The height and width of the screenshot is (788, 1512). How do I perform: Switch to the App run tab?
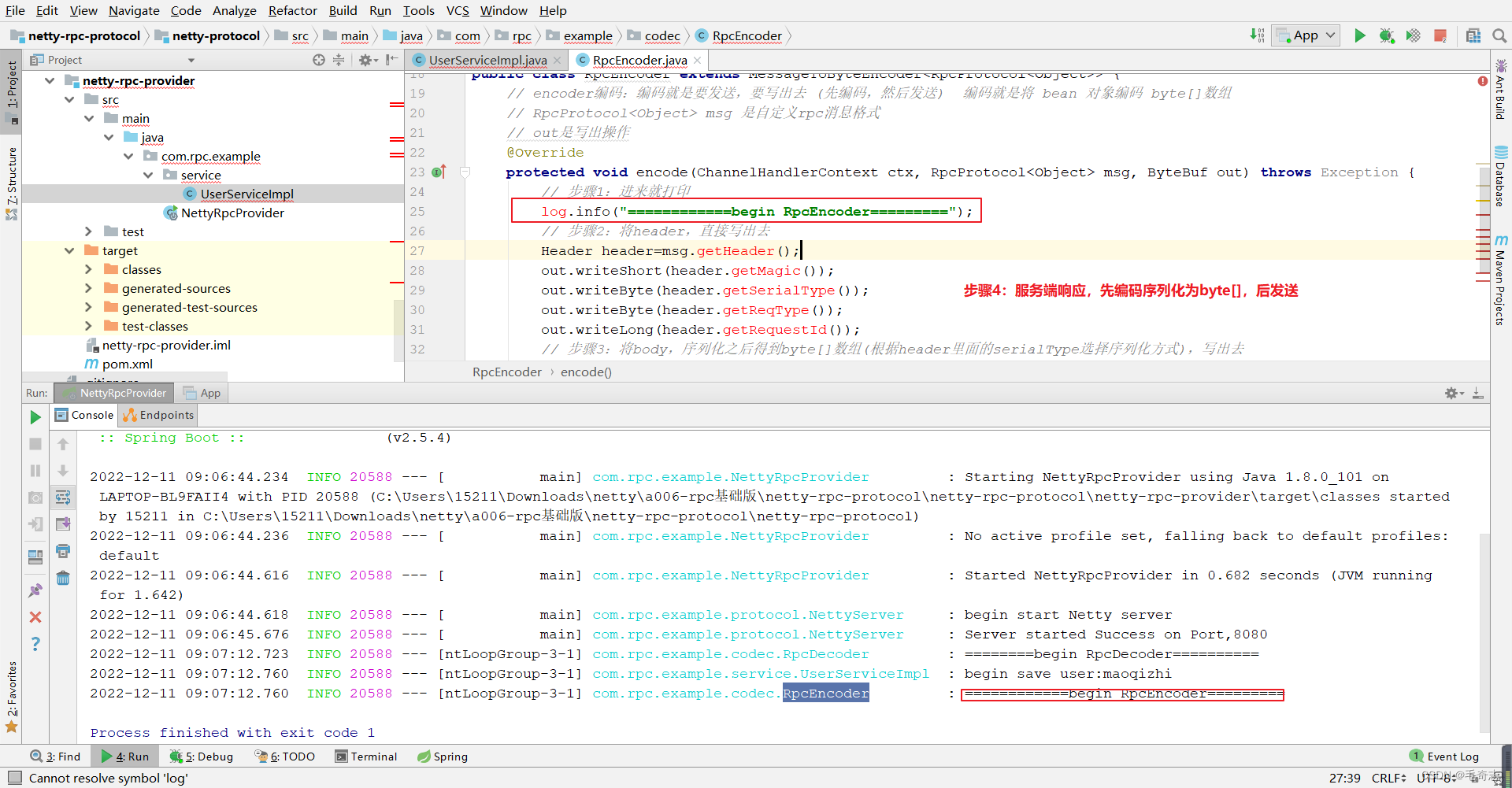coord(202,393)
